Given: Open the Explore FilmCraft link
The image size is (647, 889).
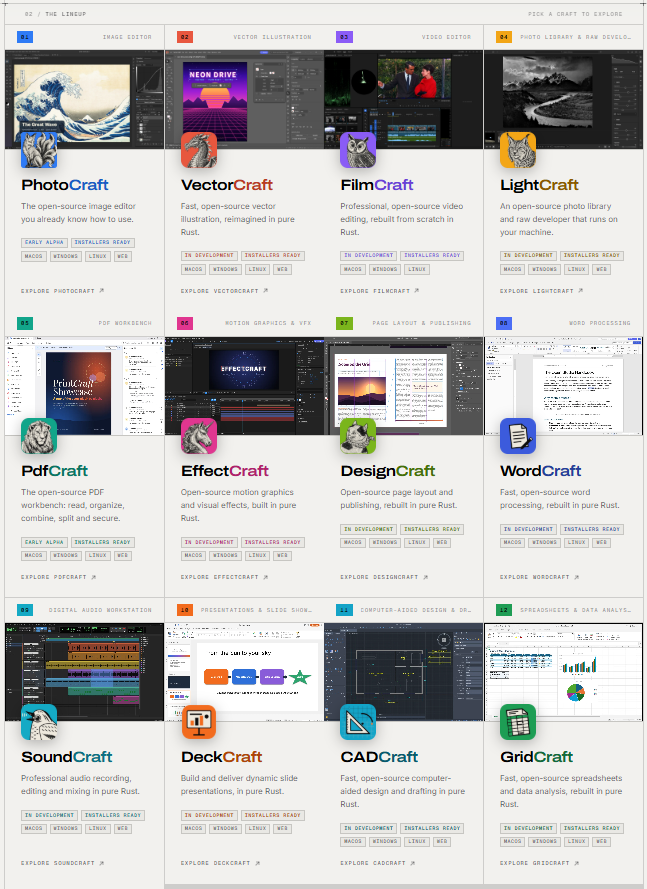Looking at the screenshot, I should click(x=379, y=291).
